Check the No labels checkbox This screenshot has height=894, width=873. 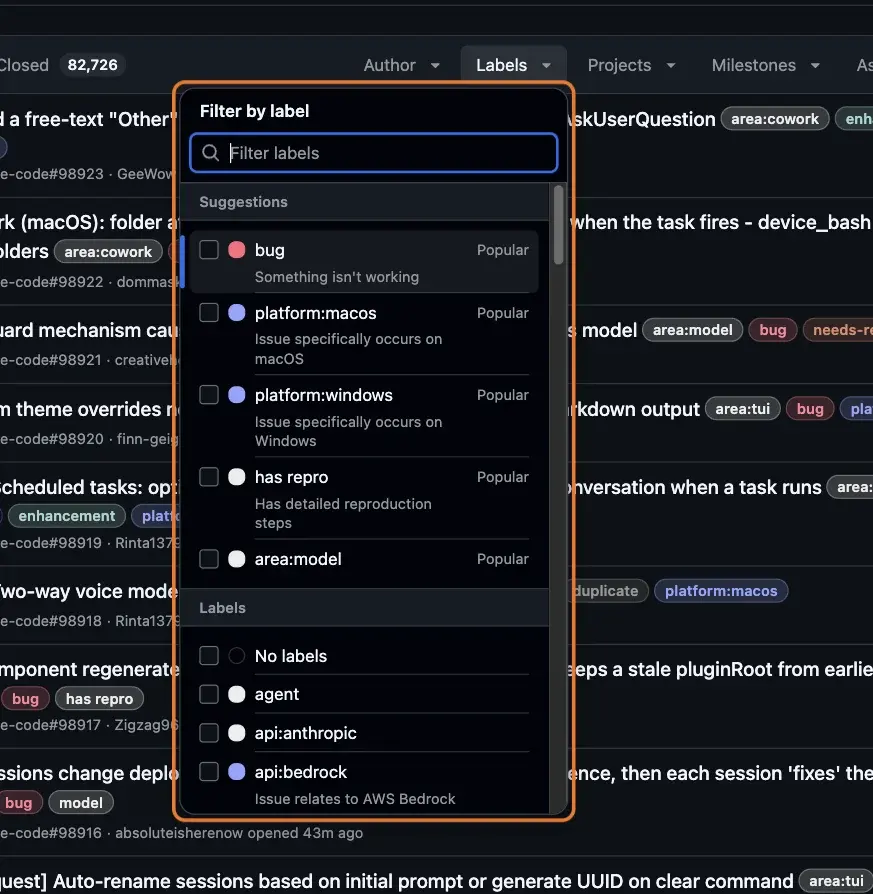209,656
